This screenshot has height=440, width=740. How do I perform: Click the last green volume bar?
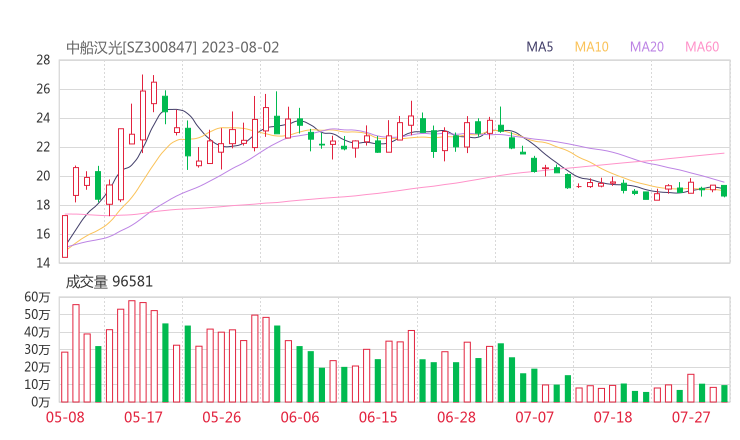[724, 393]
